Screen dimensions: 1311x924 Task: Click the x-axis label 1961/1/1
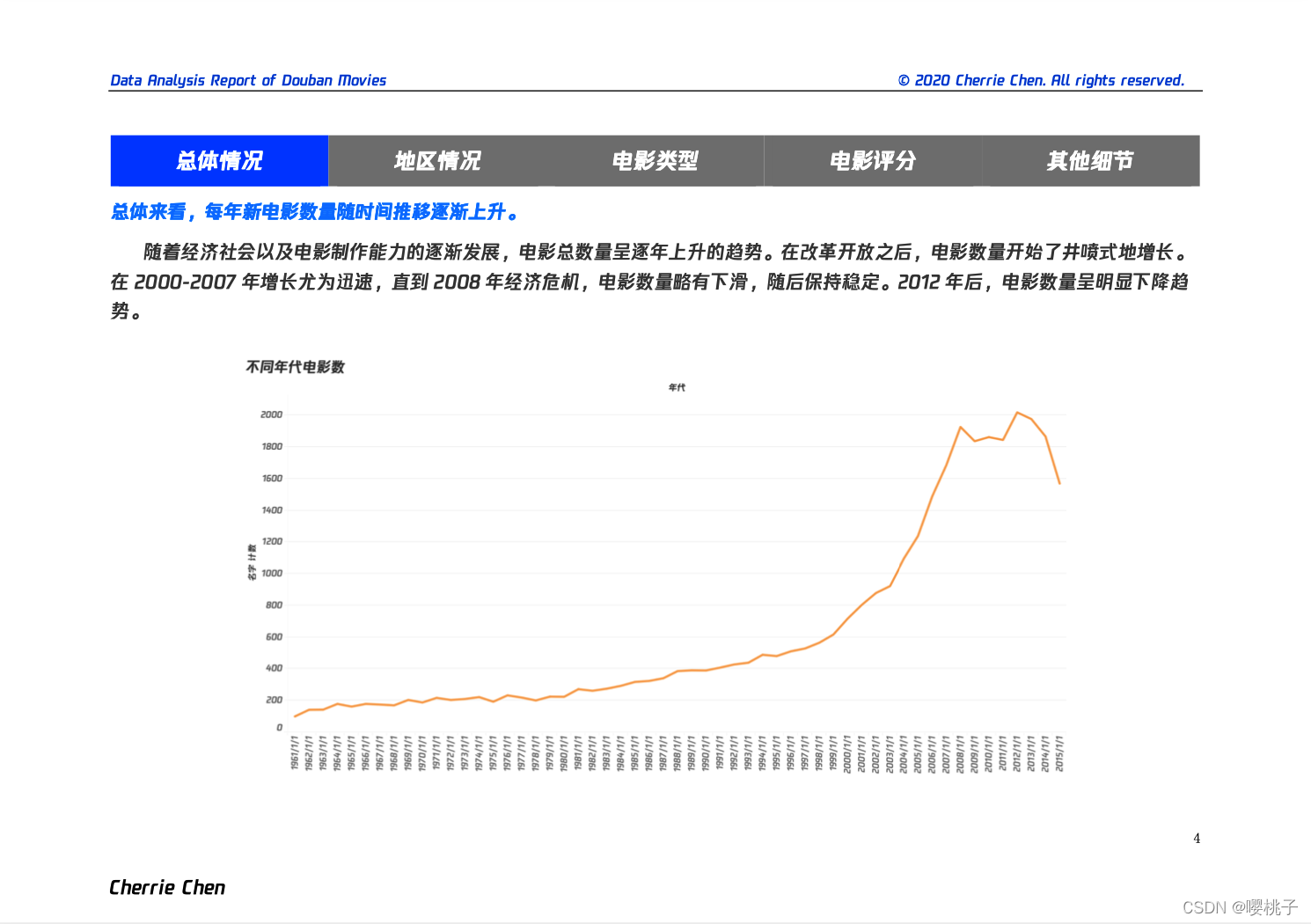[295, 753]
